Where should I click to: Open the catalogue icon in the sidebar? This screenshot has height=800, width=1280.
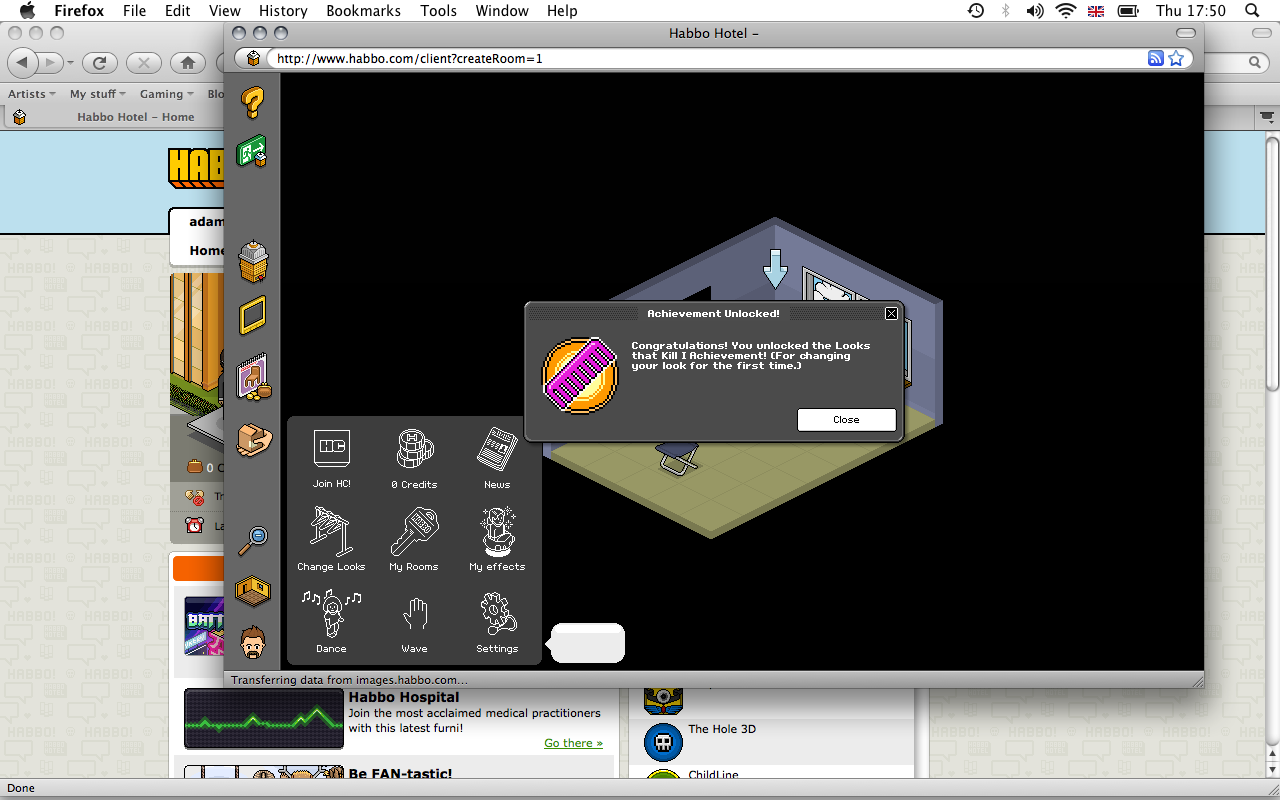(253, 379)
